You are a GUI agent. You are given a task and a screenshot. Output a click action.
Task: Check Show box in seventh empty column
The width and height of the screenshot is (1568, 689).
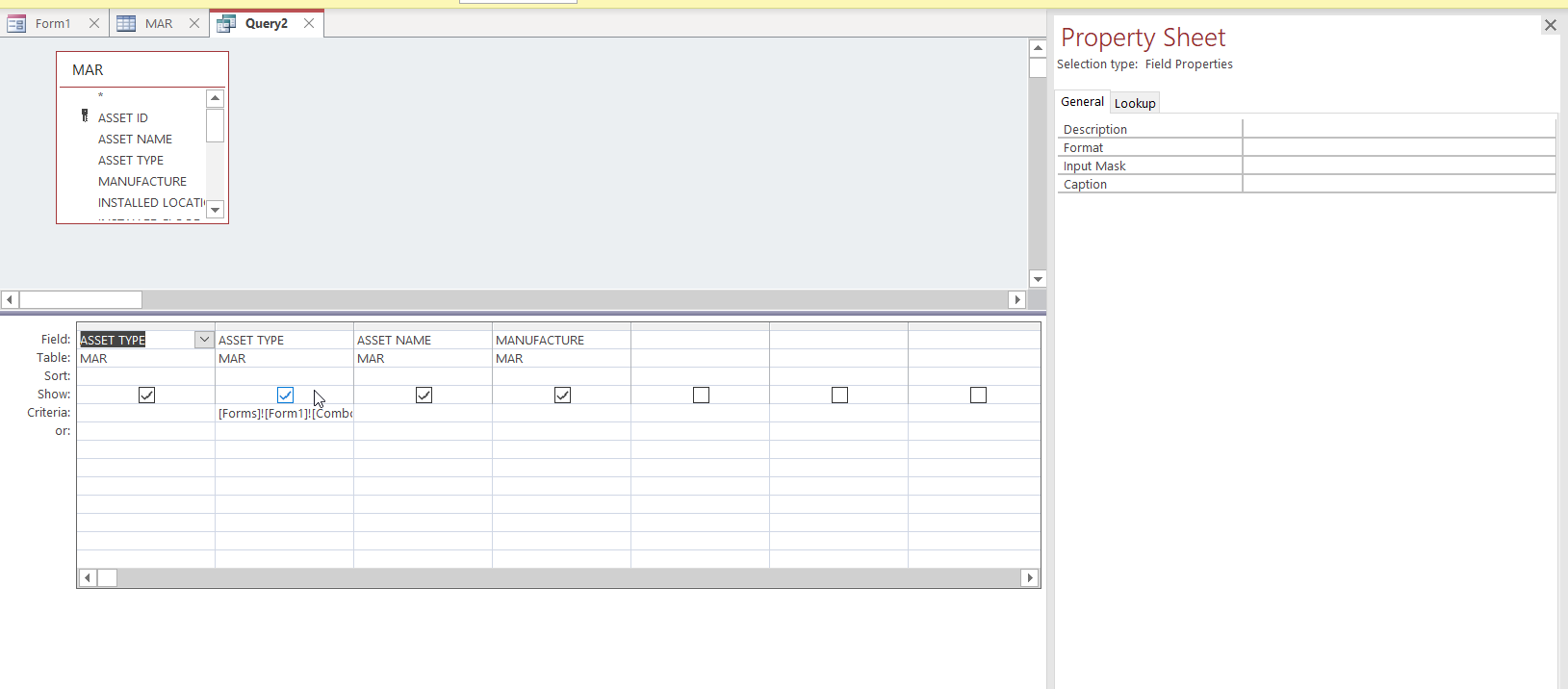tap(978, 396)
